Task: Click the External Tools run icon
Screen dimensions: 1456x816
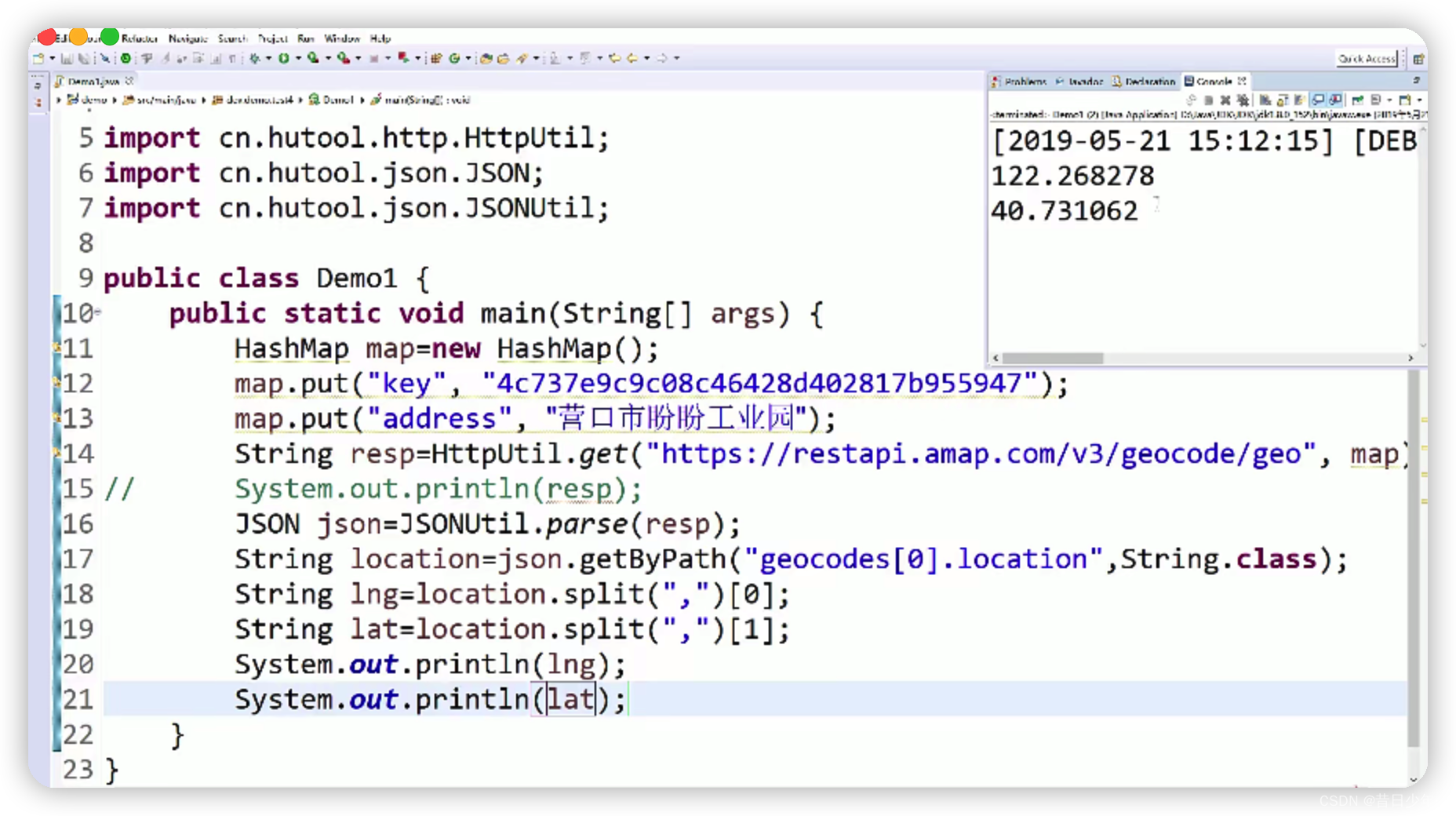Action: 344,58
